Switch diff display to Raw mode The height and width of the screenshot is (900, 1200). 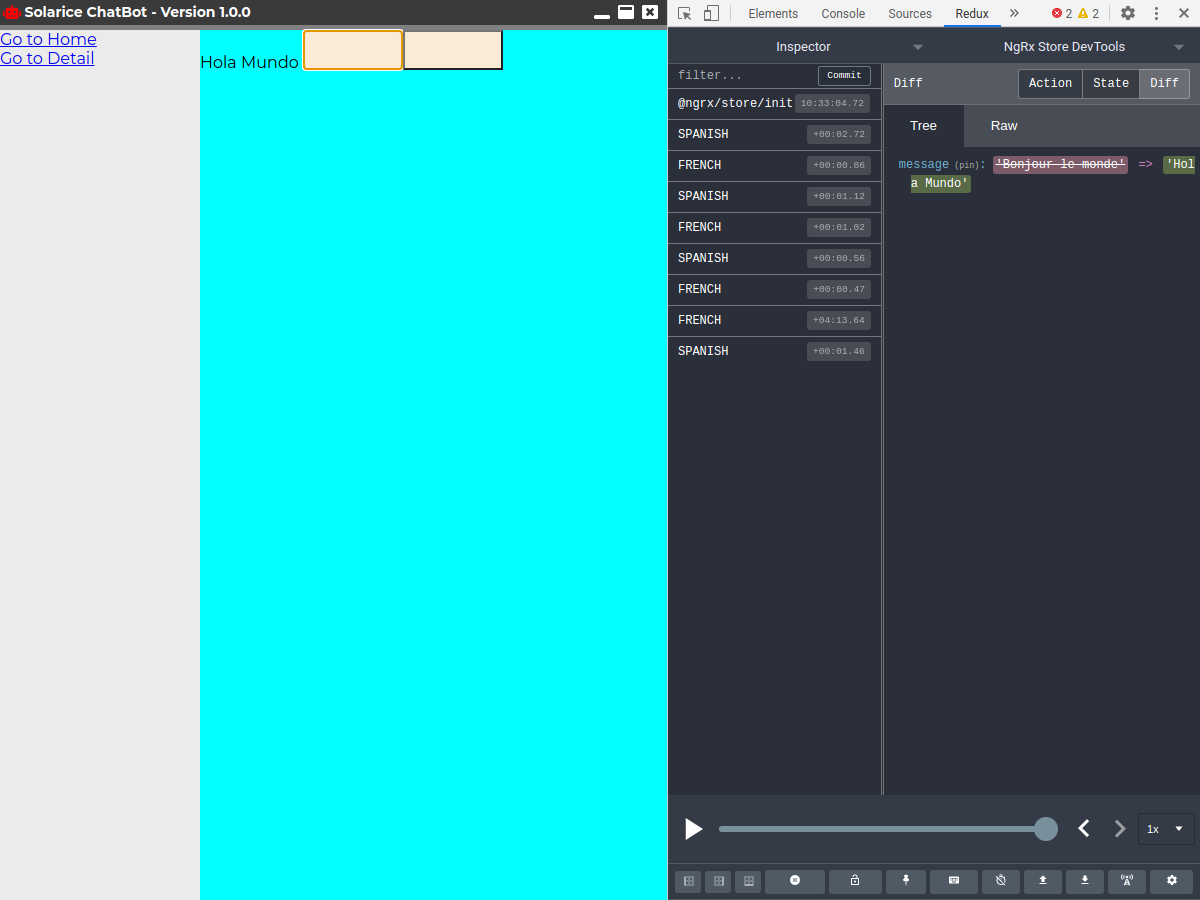1003,126
